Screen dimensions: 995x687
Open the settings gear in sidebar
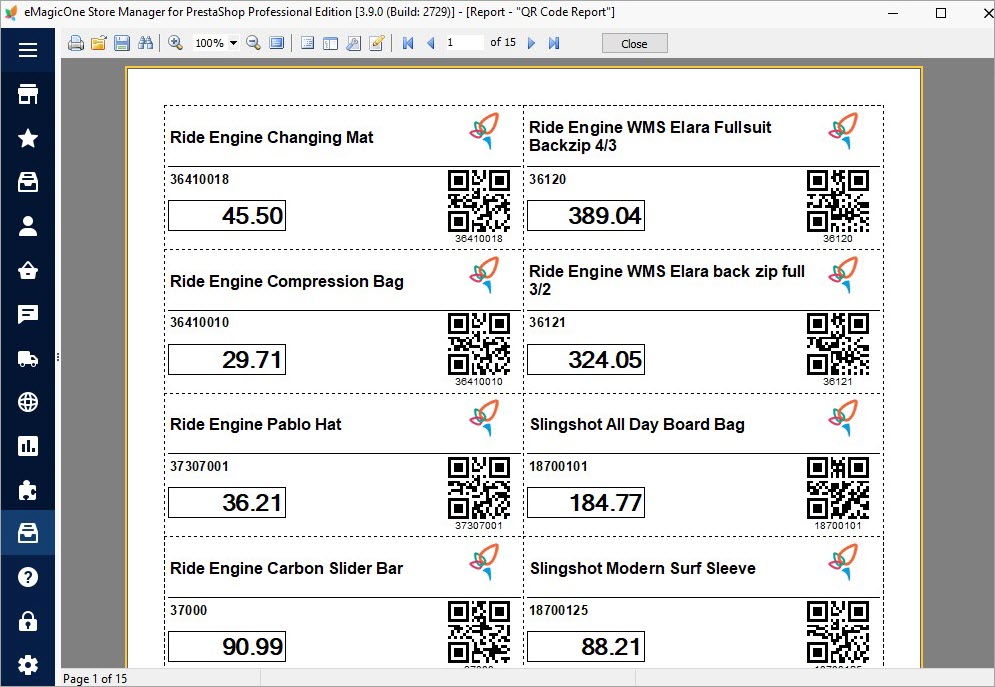[28, 665]
